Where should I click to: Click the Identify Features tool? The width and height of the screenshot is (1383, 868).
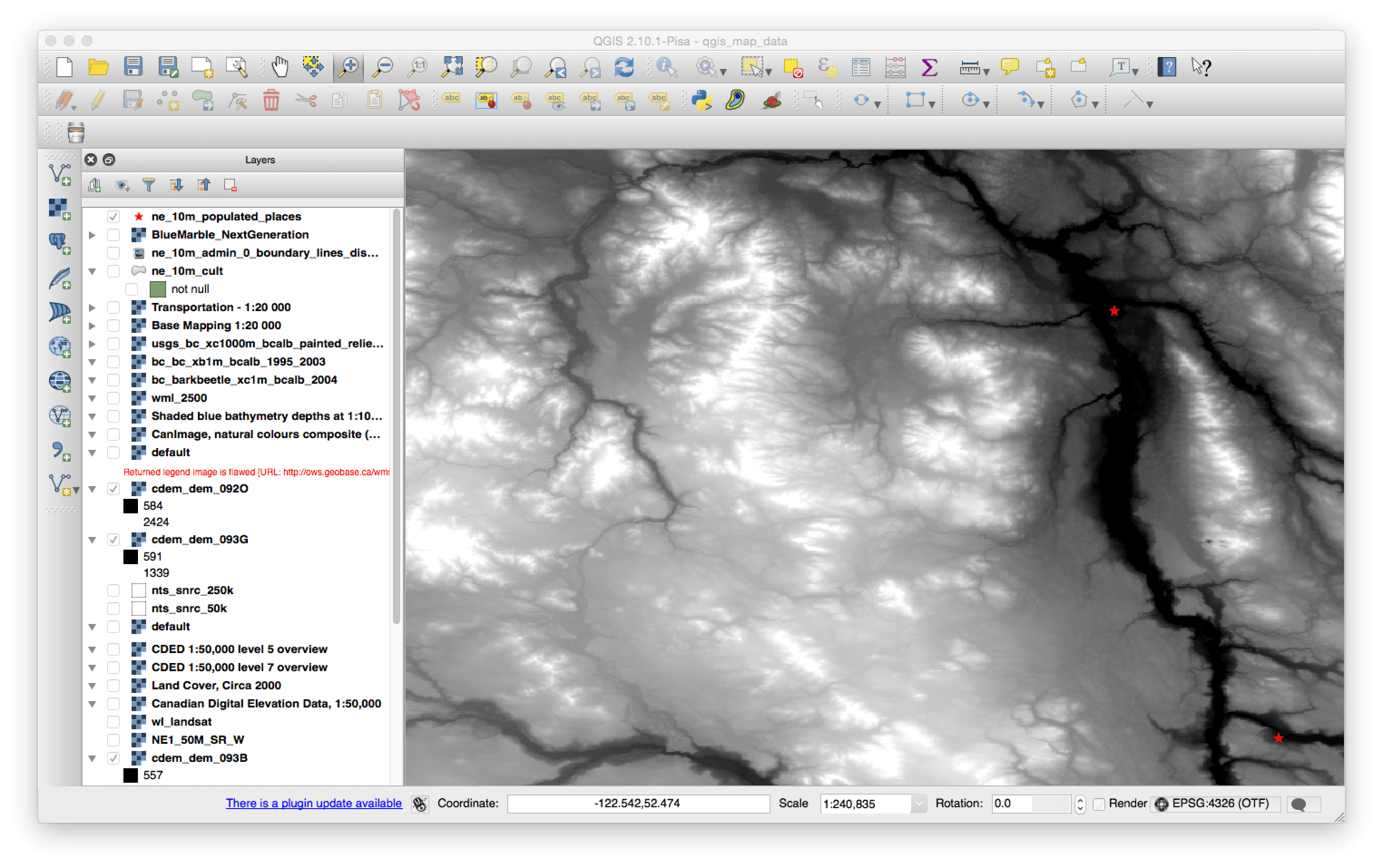[666, 67]
